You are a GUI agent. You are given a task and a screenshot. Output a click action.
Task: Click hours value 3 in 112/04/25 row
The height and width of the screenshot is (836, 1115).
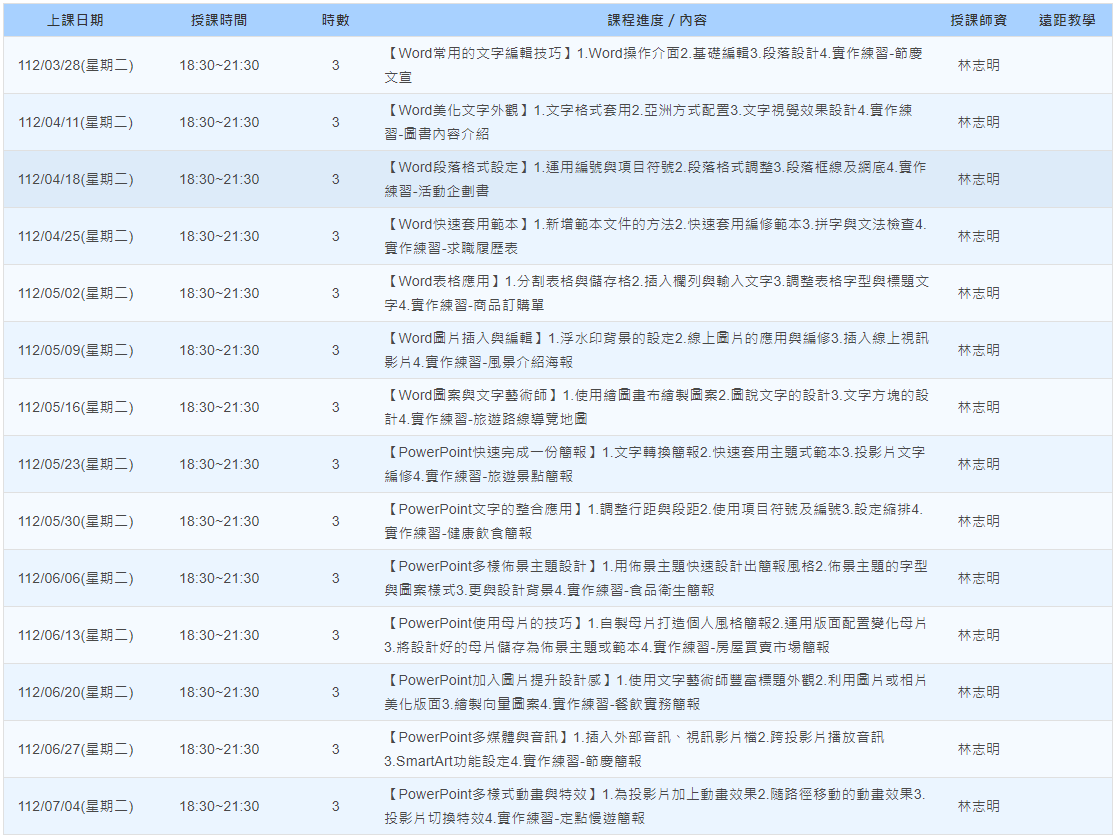336,236
